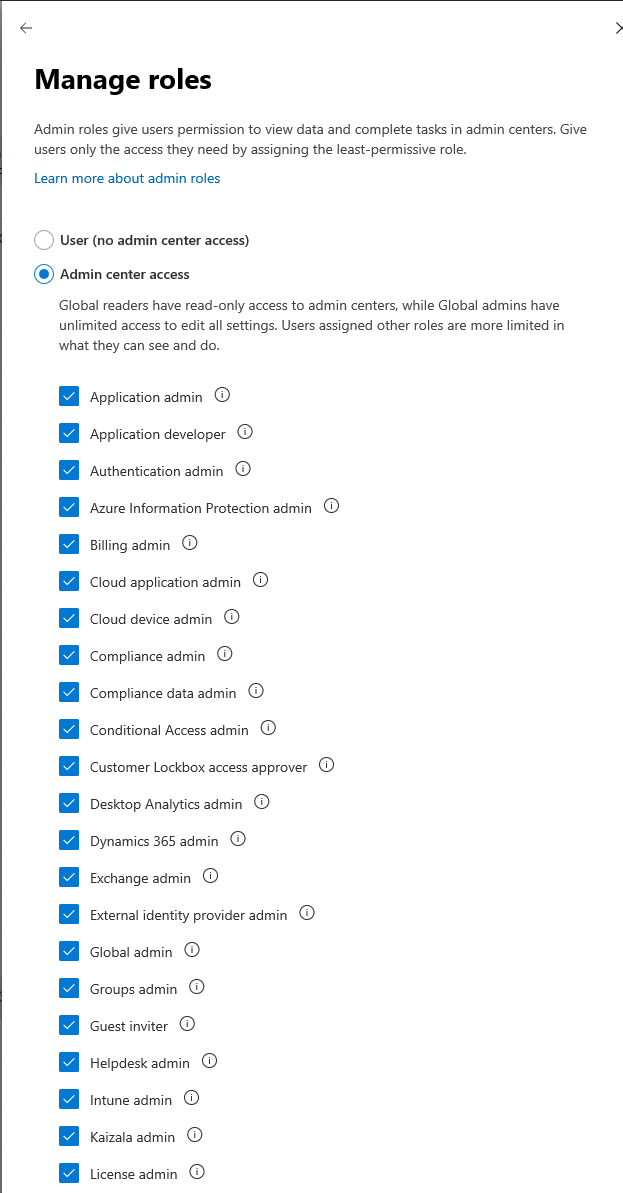The width and height of the screenshot is (623, 1193).
Task: Click info icon beside Global admin
Action: click(x=192, y=950)
